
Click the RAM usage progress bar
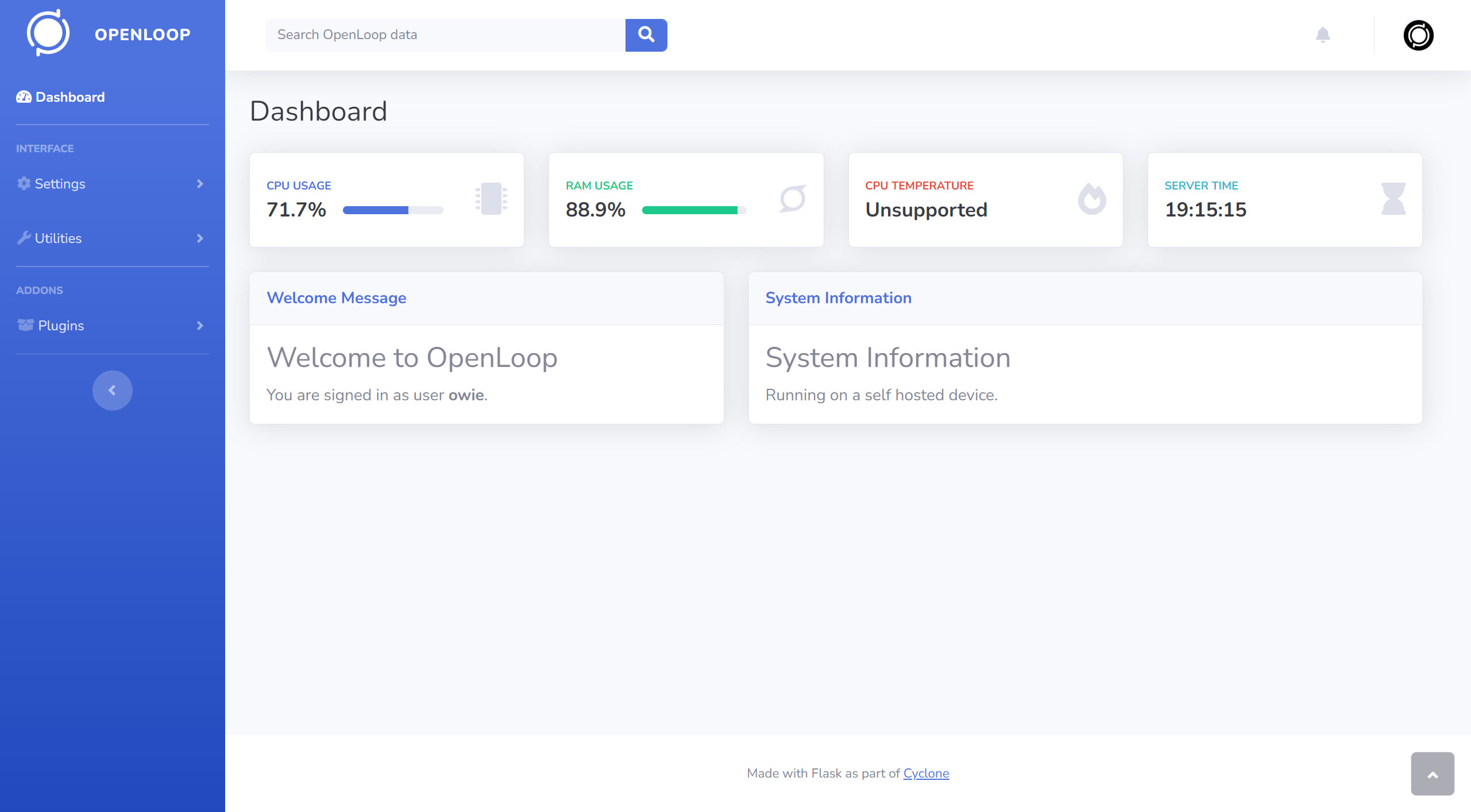pyautogui.click(x=694, y=210)
